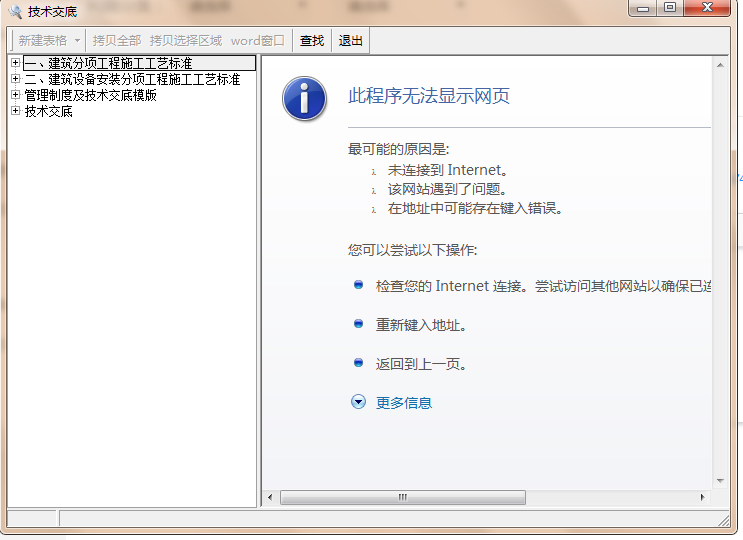
Task: Click the horizontal scrollbar thumb
Action: tap(402, 497)
